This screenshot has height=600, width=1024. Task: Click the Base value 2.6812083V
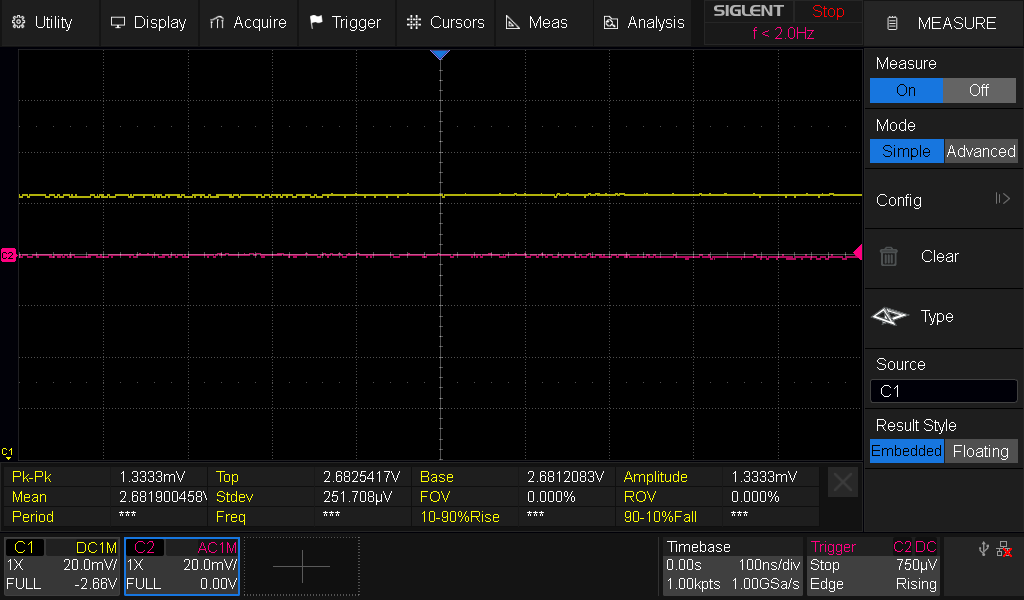pos(566,477)
